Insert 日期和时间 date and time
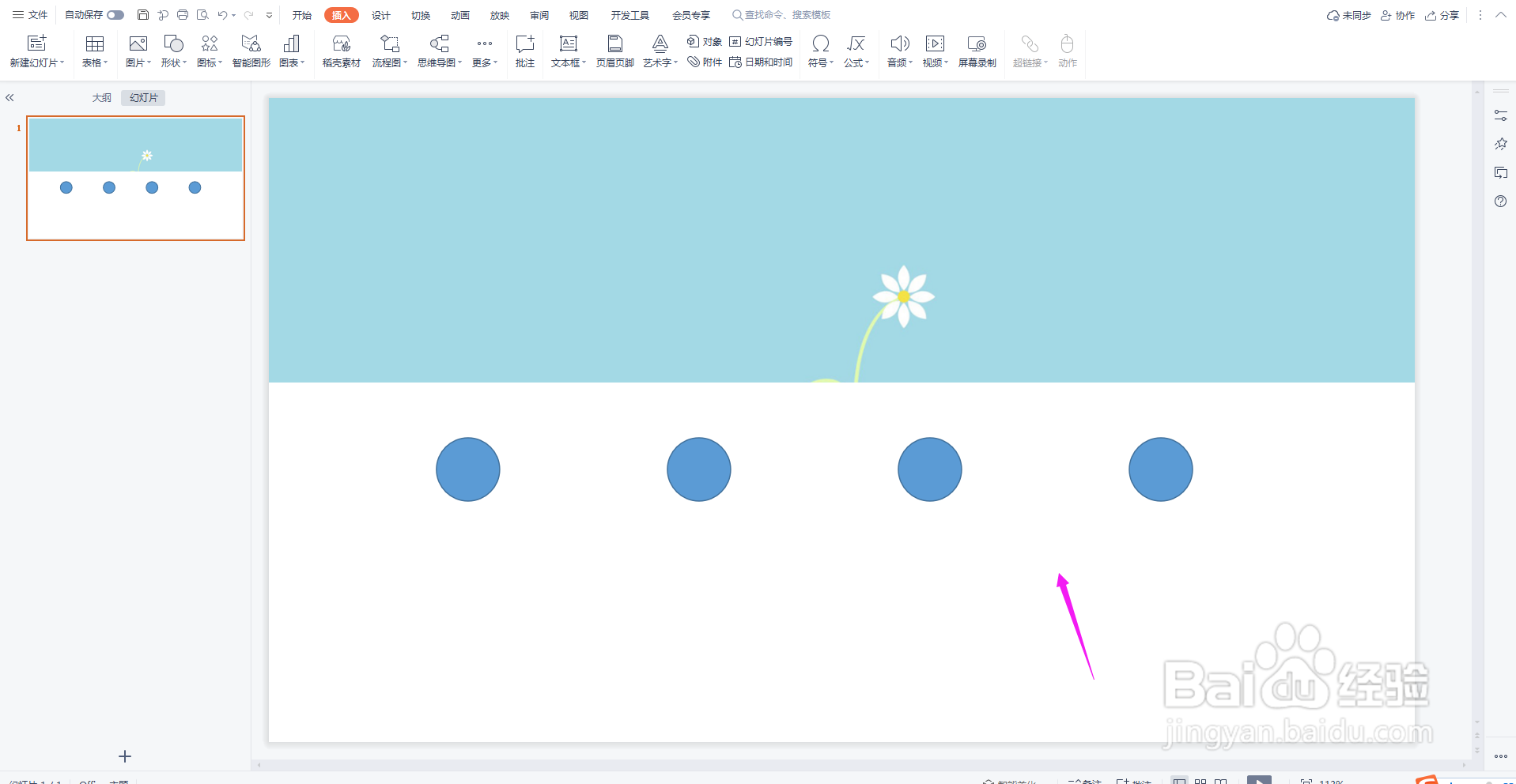The height and width of the screenshot is (784, 1516). [761, 62]
